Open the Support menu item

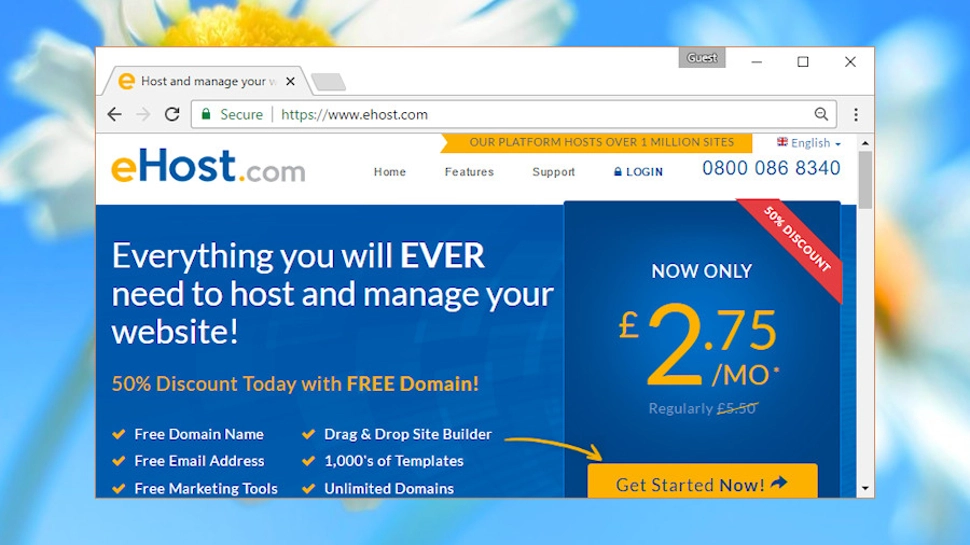coord(553,172)
